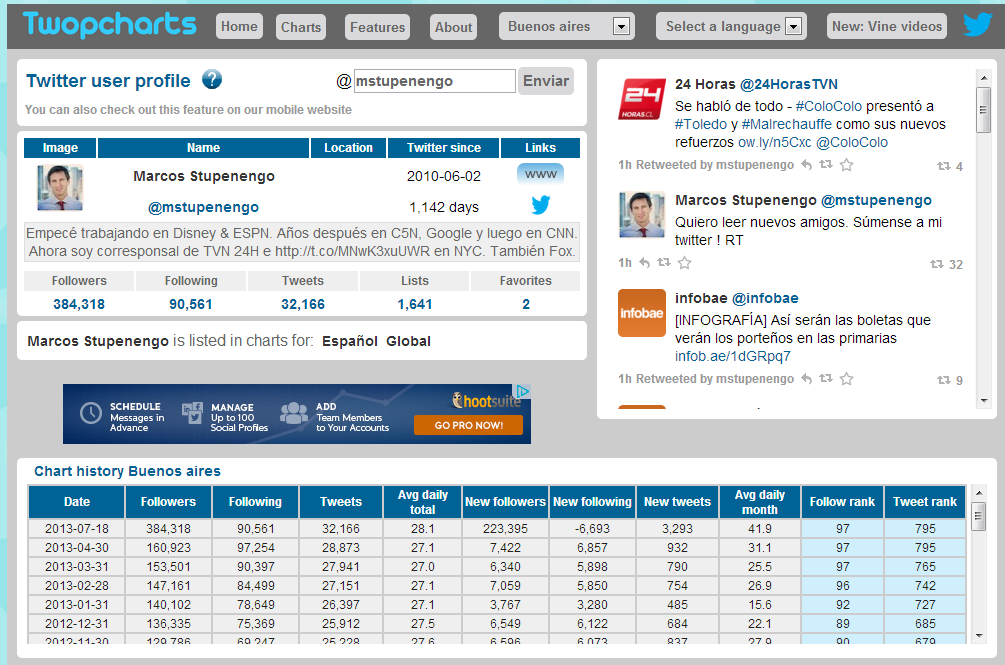Screen dimensions: 1005x665
Task: Click the New followers column header
Action: coord(505,502)
